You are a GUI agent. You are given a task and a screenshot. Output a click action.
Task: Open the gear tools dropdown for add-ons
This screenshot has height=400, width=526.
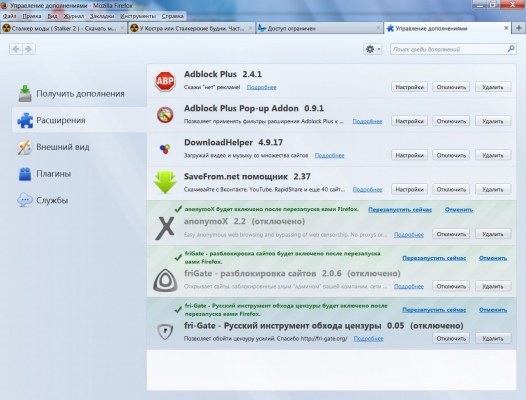click(x=373, y=49)
